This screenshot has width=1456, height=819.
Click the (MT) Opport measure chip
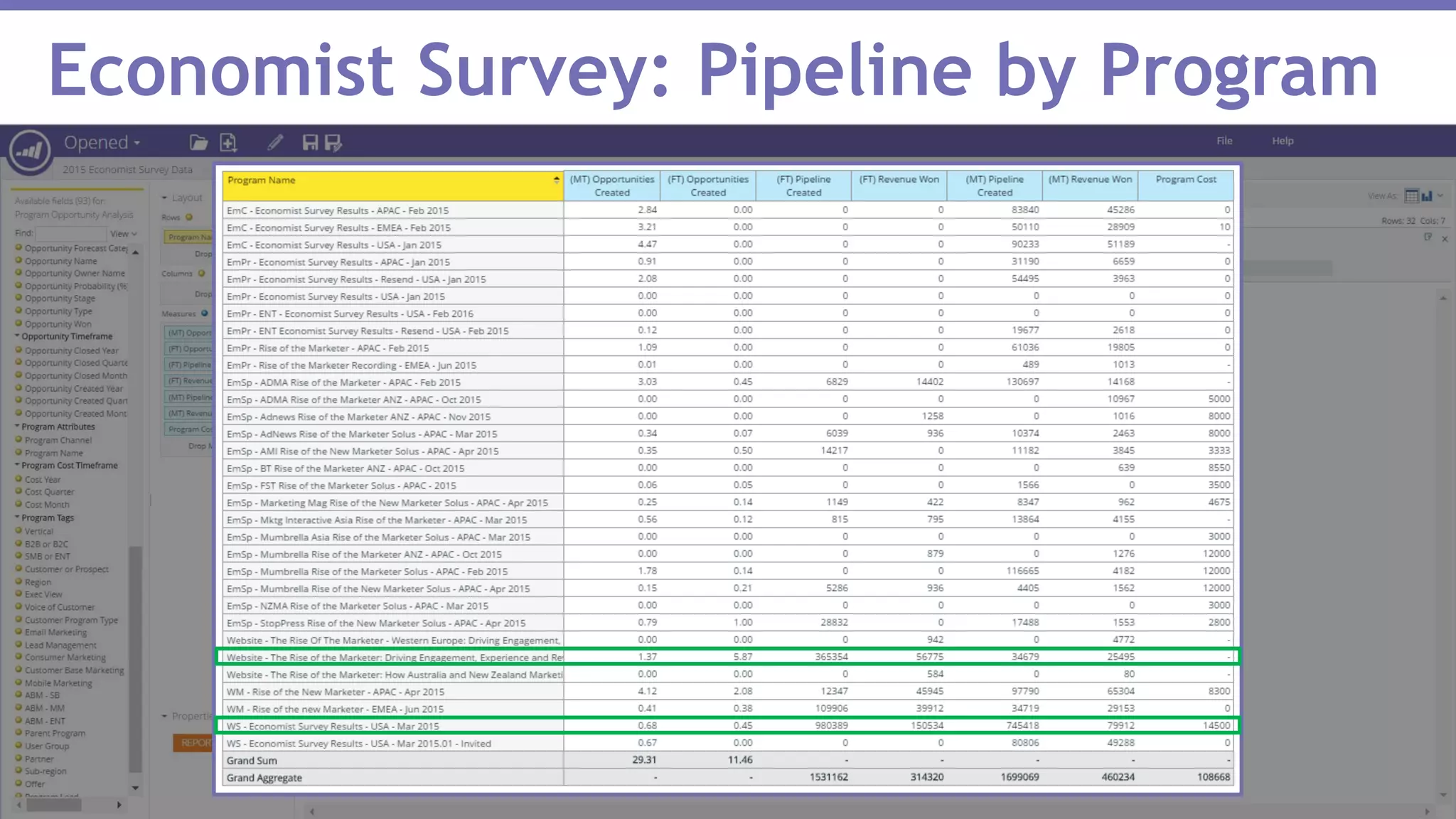click(x=189, y=333)
